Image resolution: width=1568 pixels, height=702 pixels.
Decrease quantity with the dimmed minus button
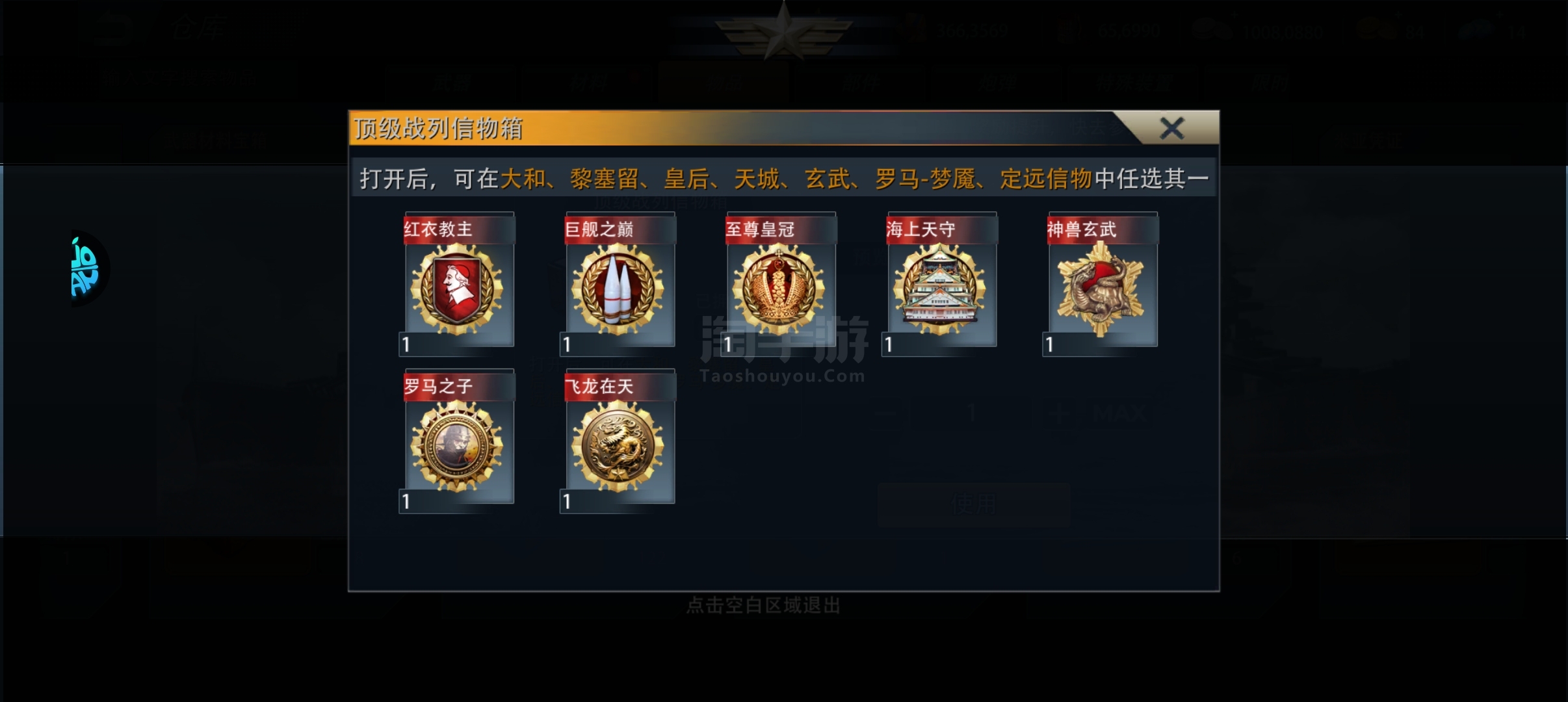click(887, 413)
